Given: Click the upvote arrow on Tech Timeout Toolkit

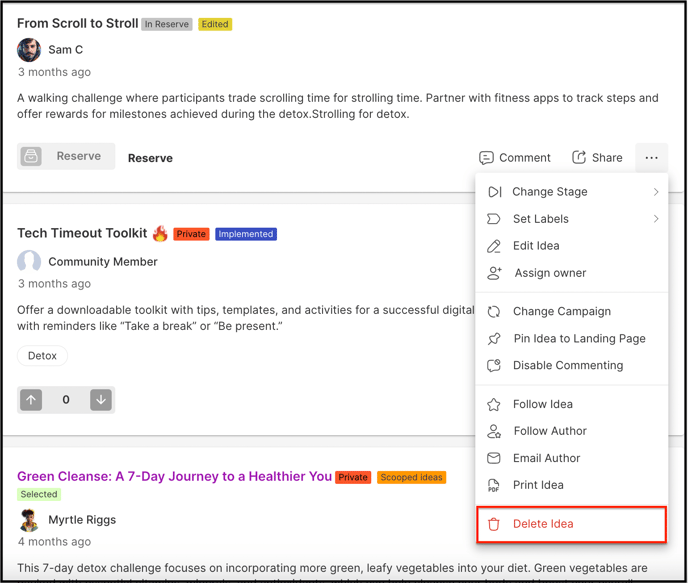Looking at the screenshot, I should click(32, 400).
